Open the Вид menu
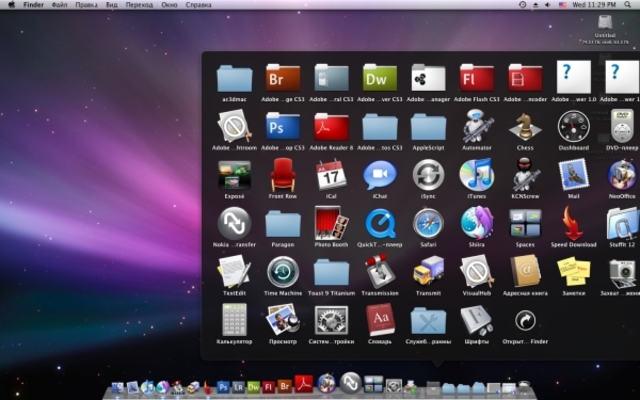 [x=111, y=5]
